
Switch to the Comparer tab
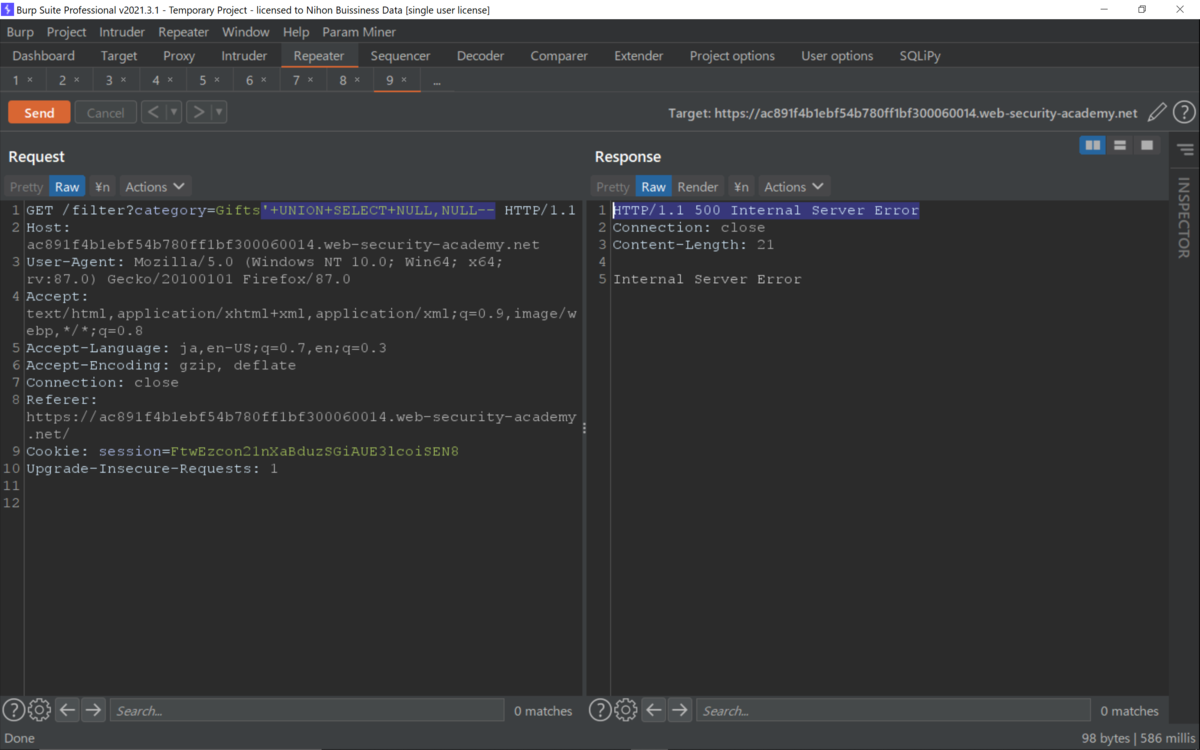point(559,56)
